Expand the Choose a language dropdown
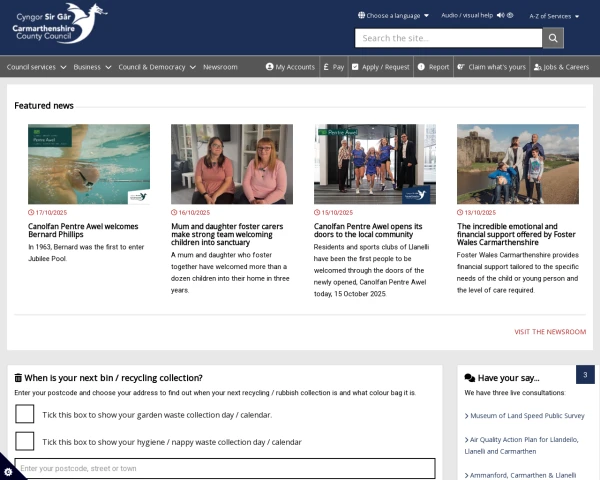The image size is (600, 480). point(393,16)
